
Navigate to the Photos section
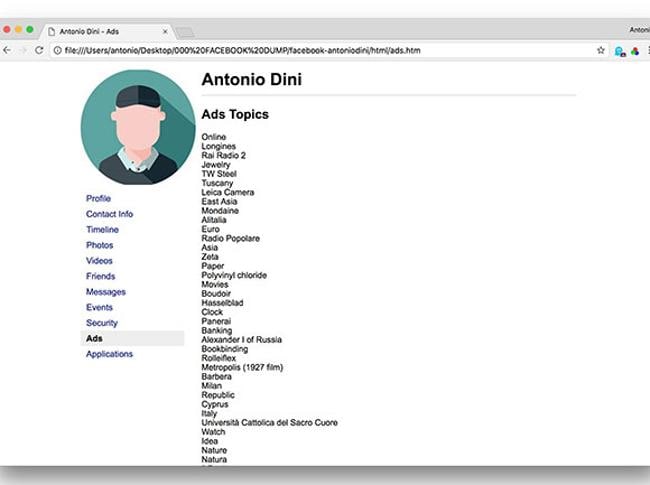pyautogui.click(x=99, y=245)
